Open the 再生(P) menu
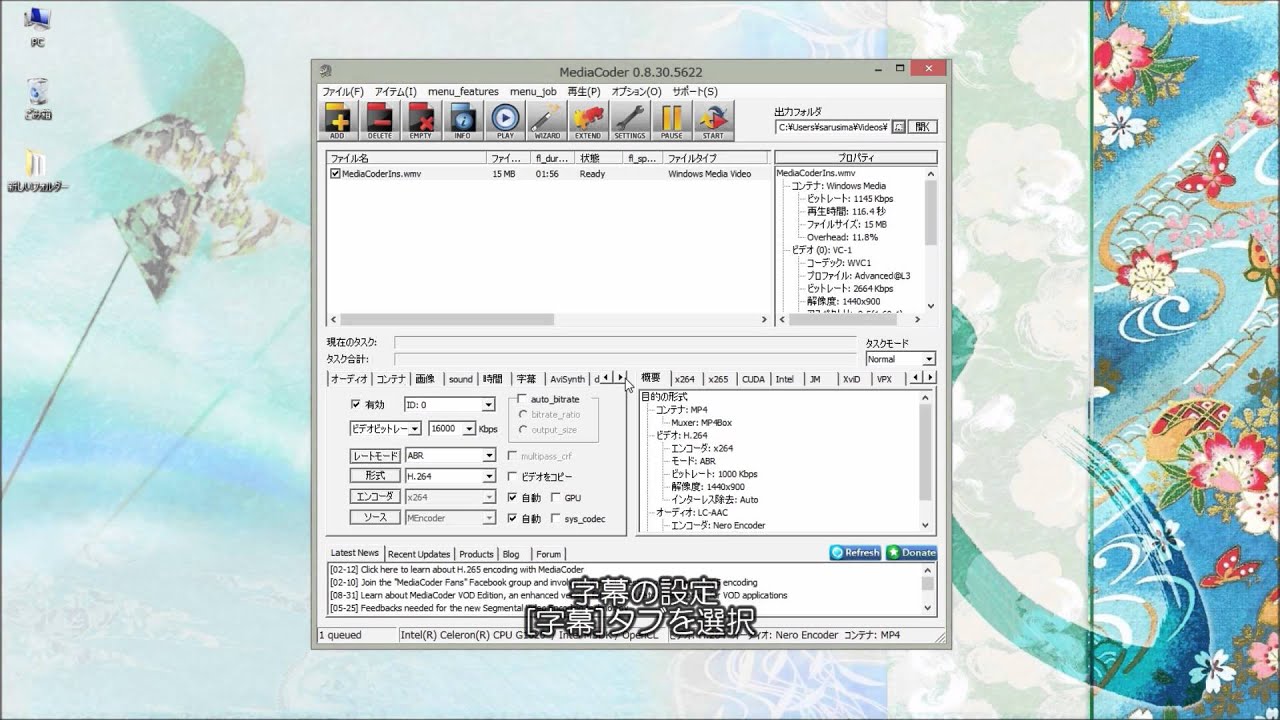The height and width of the screenshot is (720, 1280). pos(584,91)
